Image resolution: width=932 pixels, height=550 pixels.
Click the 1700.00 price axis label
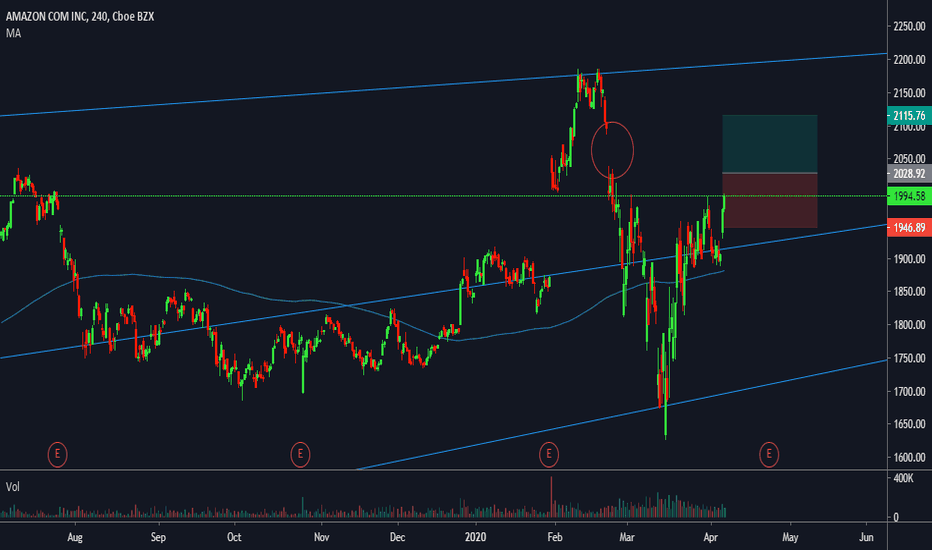tap(909, 391)
